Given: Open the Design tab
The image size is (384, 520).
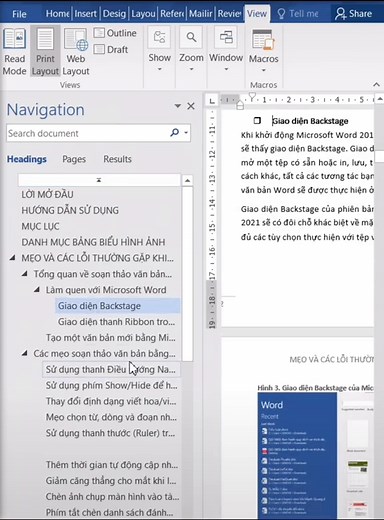Looking at the screenshot, I should click(114, 14).
